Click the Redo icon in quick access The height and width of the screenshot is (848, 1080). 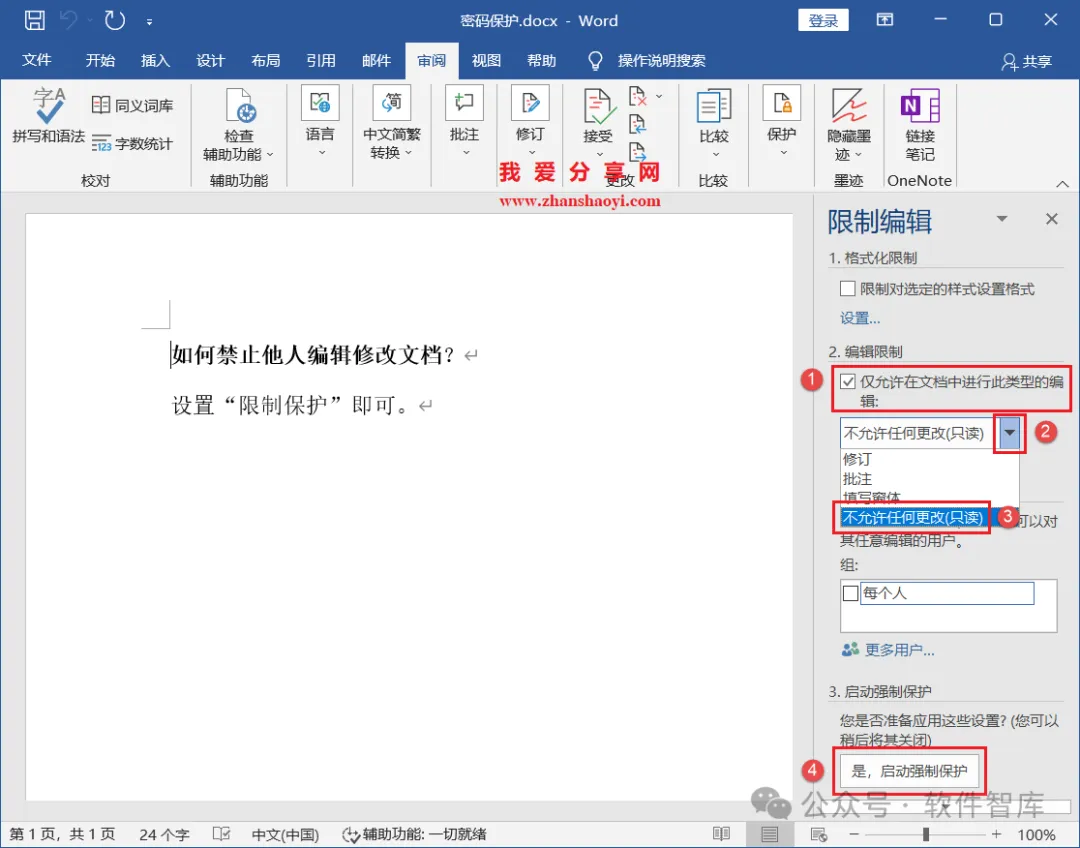pos(114,20)
